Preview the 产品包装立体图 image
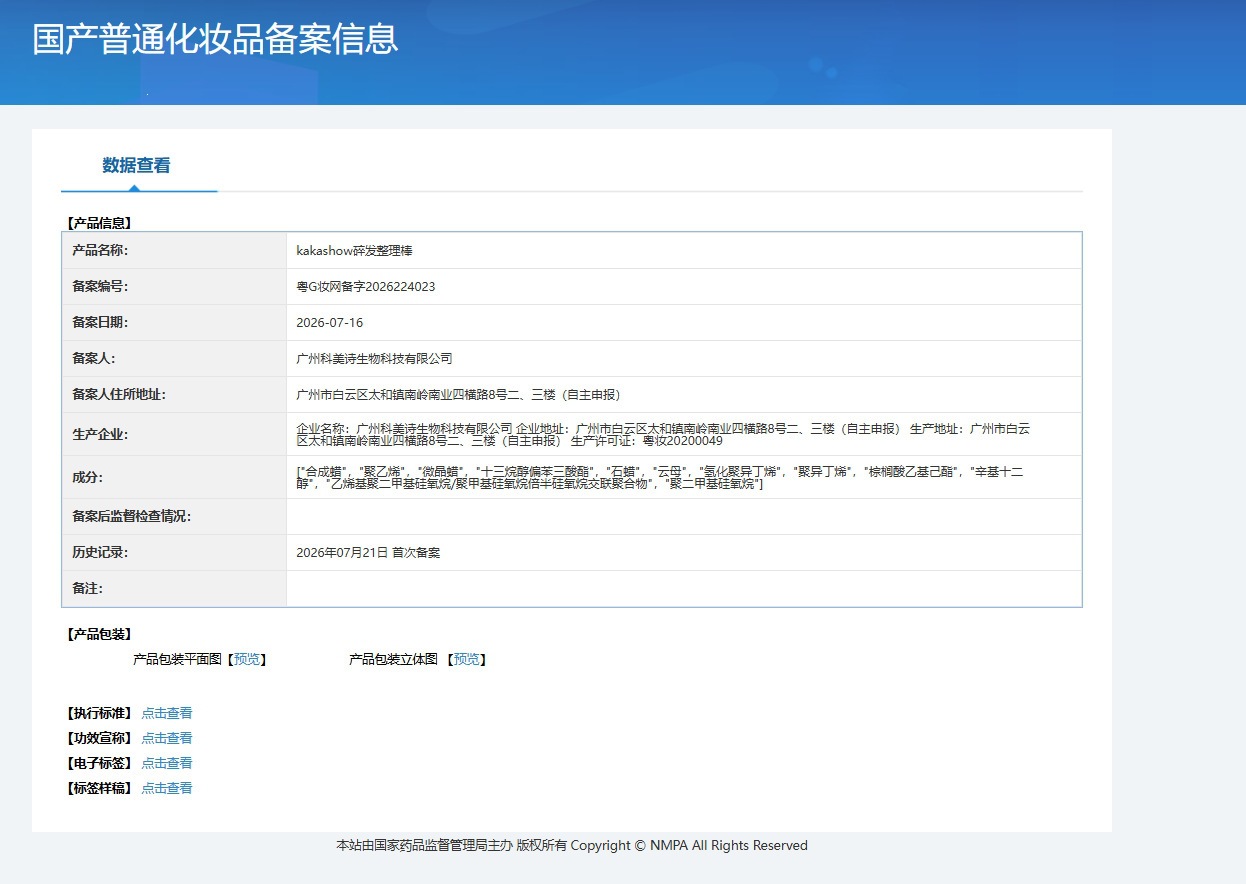The image size is (1246, 884). pyautogui.click(x=466, y=660)
